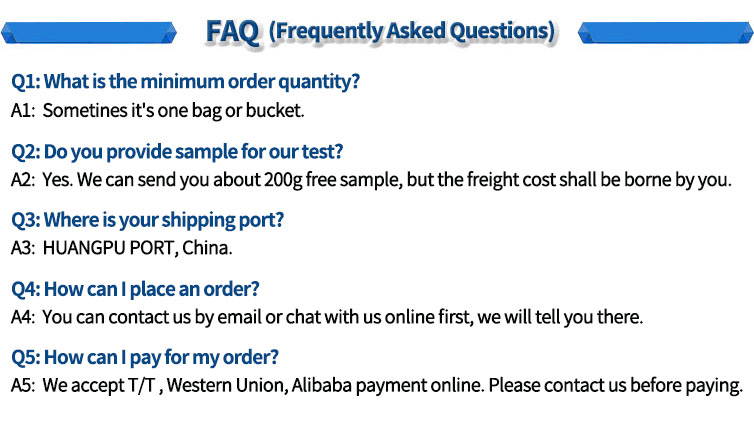Screen dimensions: 754x432
Task: Select the Q5 pay for order question
Action: 144,357
